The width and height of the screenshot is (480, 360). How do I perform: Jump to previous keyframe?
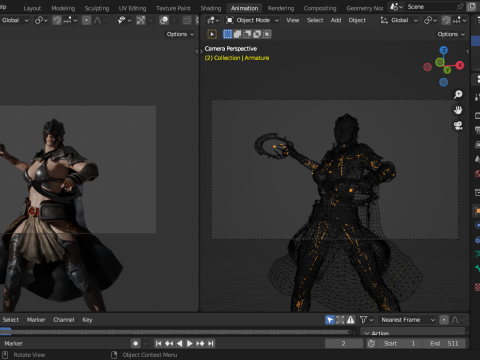(169, 343)
